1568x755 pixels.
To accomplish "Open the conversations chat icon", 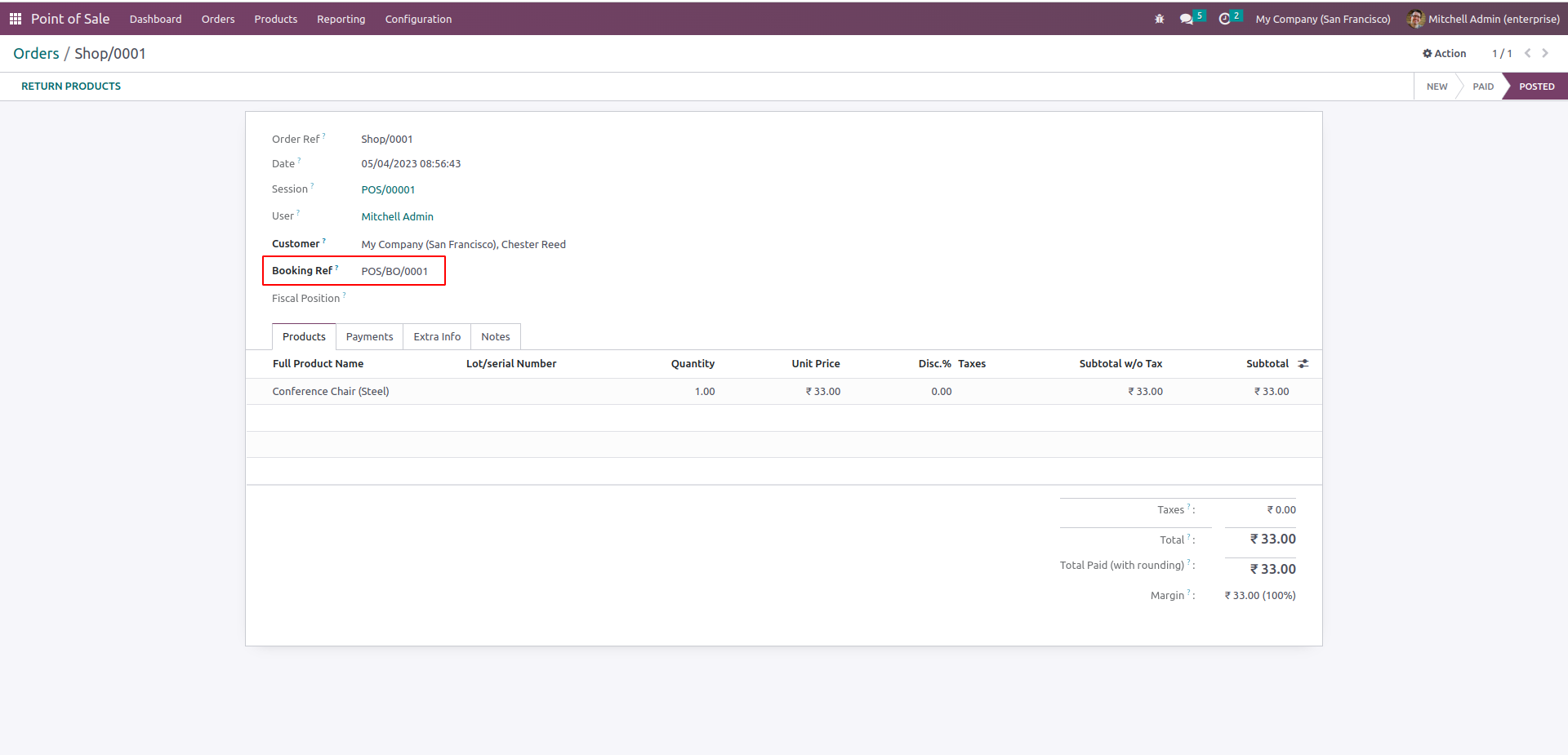I will coord(1187,19).
